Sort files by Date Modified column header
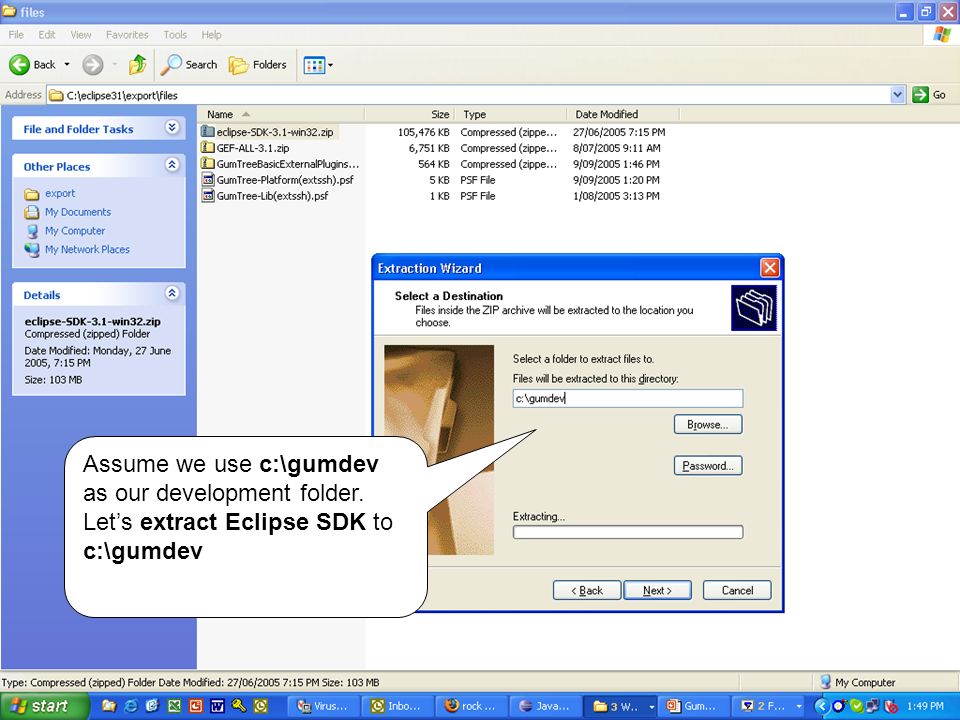The width and height of the screenshot is (960, 720). (623, 114)
